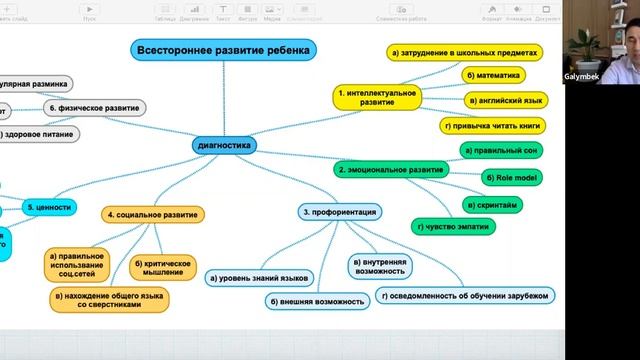The width and height of the screenshot is (640, 360).
Task: Select the title node 'Всестороннее развитие ребенка'
Action: pyautogui.click(x=223, y=50)
